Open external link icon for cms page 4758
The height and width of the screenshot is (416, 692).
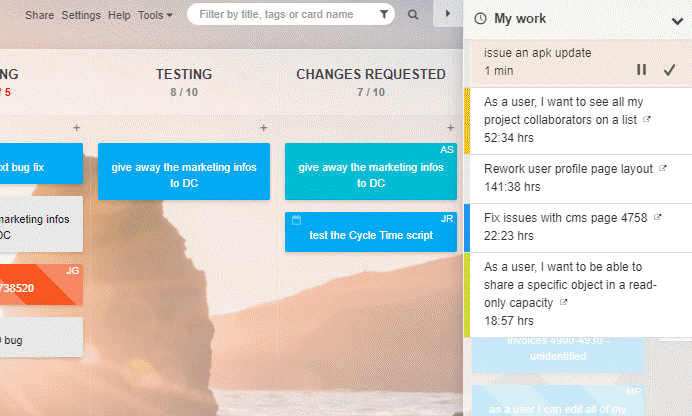658,217
